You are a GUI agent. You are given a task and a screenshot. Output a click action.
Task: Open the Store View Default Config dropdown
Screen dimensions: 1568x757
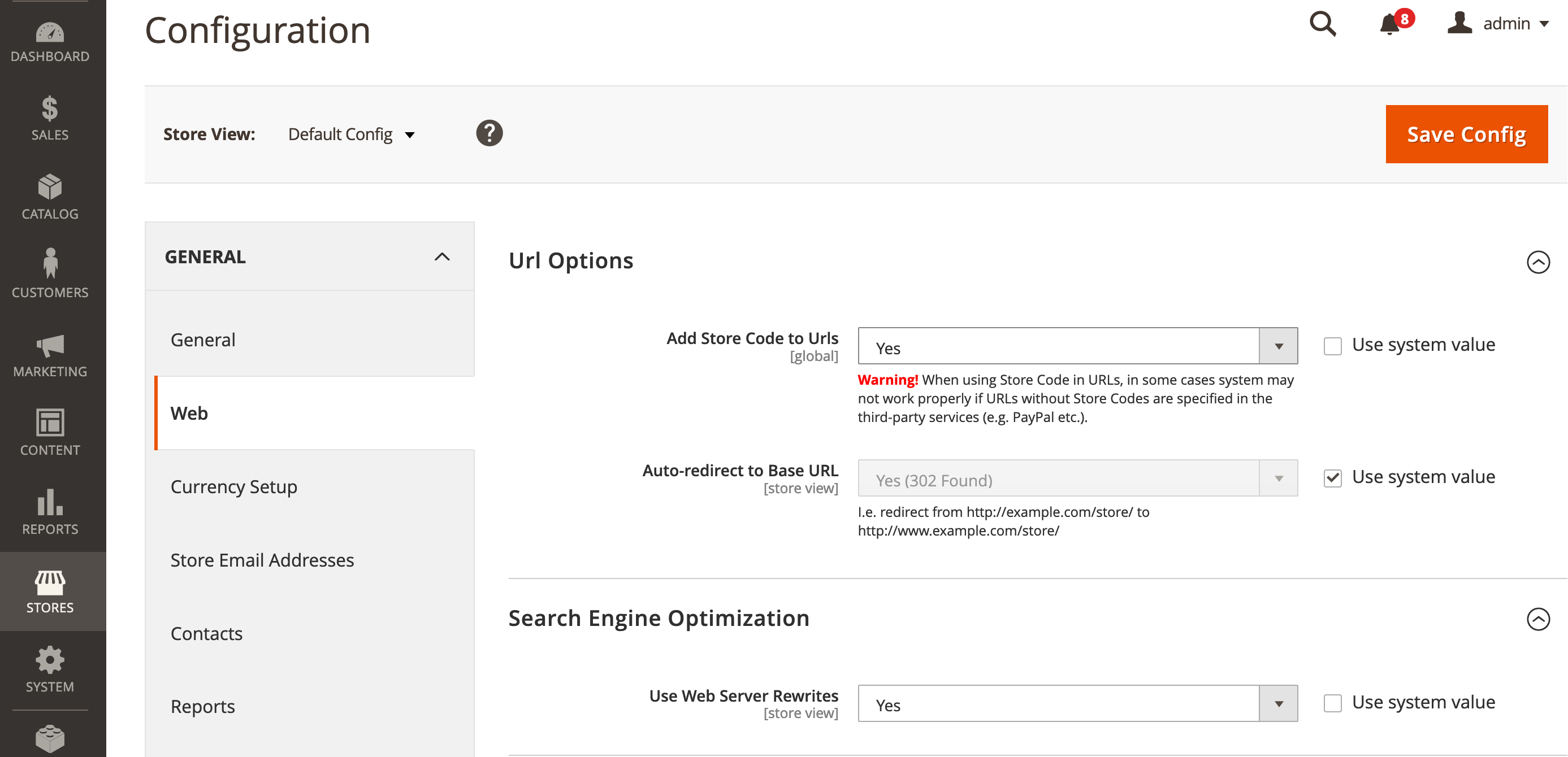tap(351, 134)
